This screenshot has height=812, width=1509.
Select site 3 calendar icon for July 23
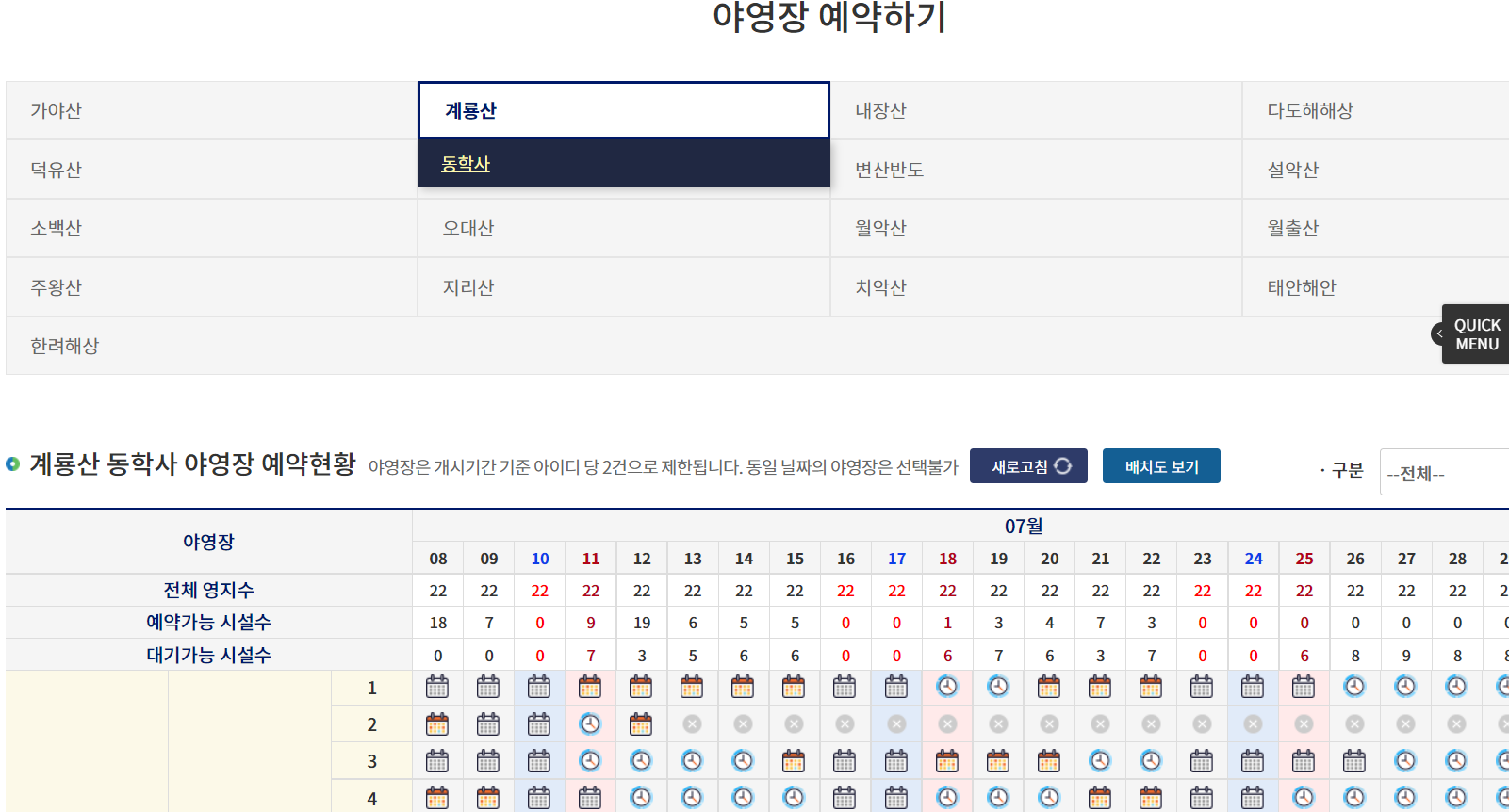pyautogui.click(x=1202, y=760)
